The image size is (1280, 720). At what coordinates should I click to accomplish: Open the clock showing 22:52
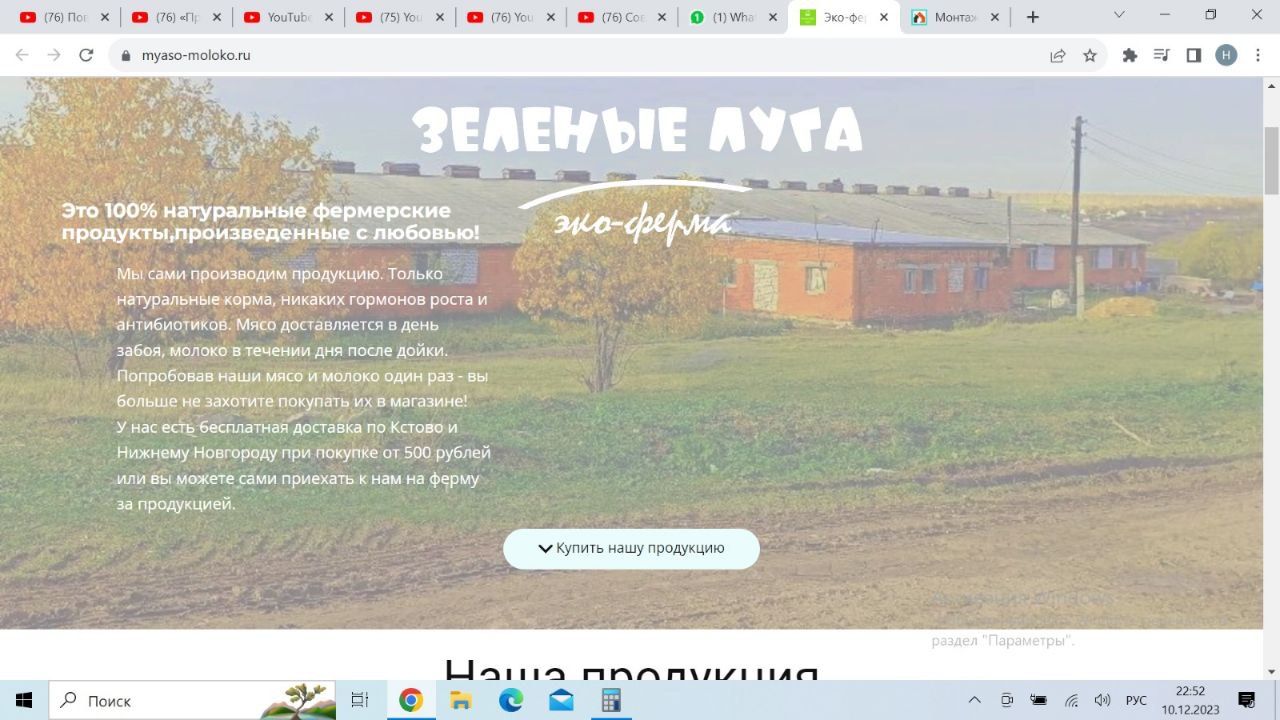point(1190,700)
